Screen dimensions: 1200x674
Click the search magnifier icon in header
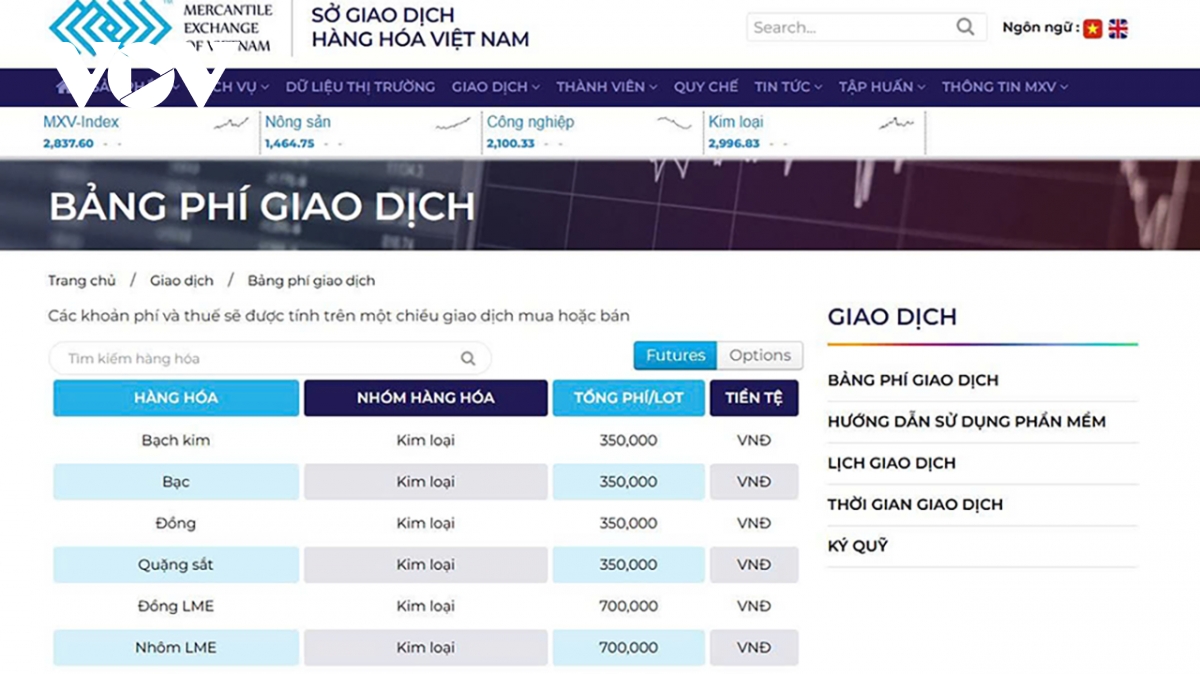[965, 28]
